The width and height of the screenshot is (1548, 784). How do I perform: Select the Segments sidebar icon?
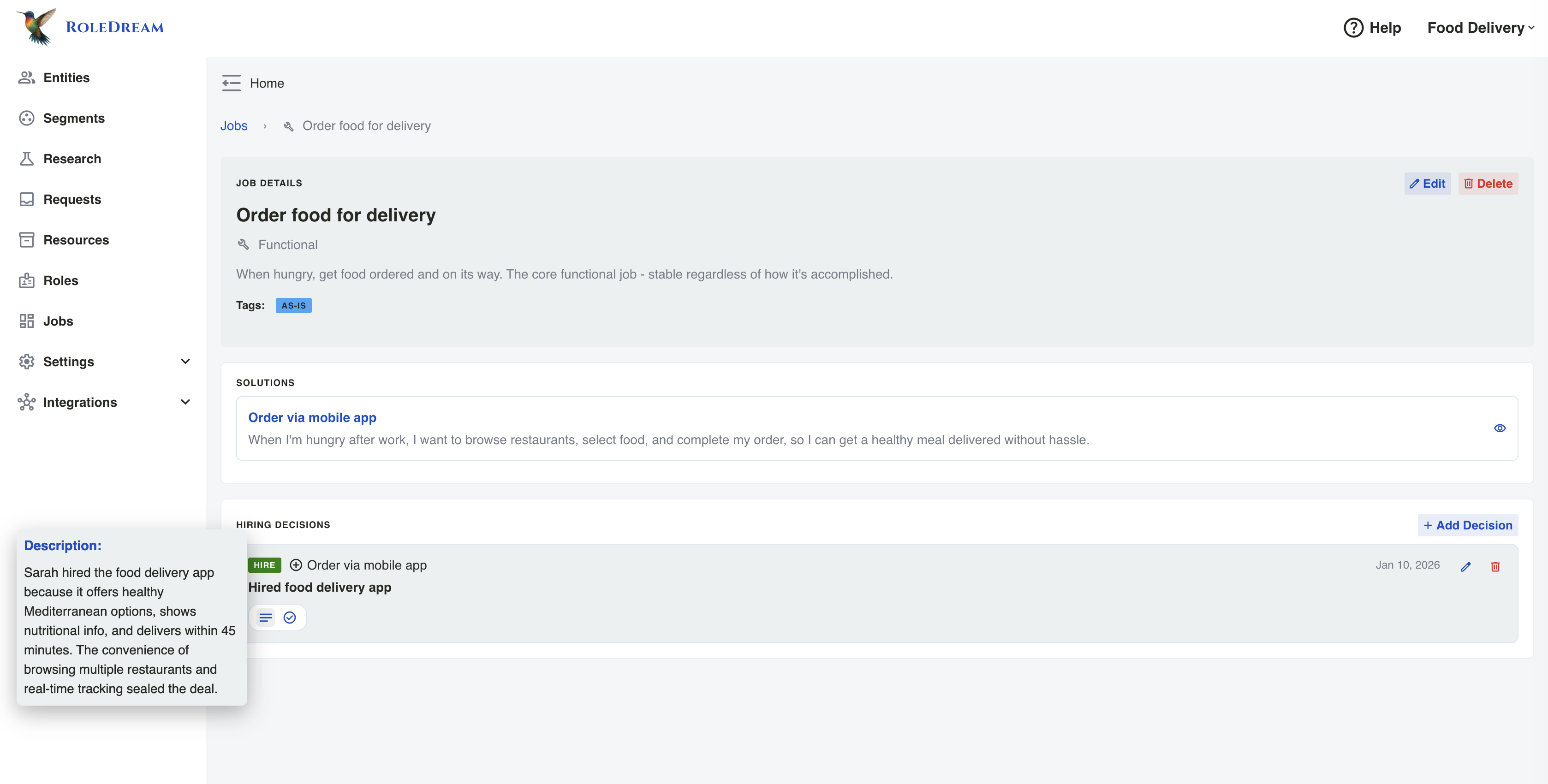tap(26, 118)
